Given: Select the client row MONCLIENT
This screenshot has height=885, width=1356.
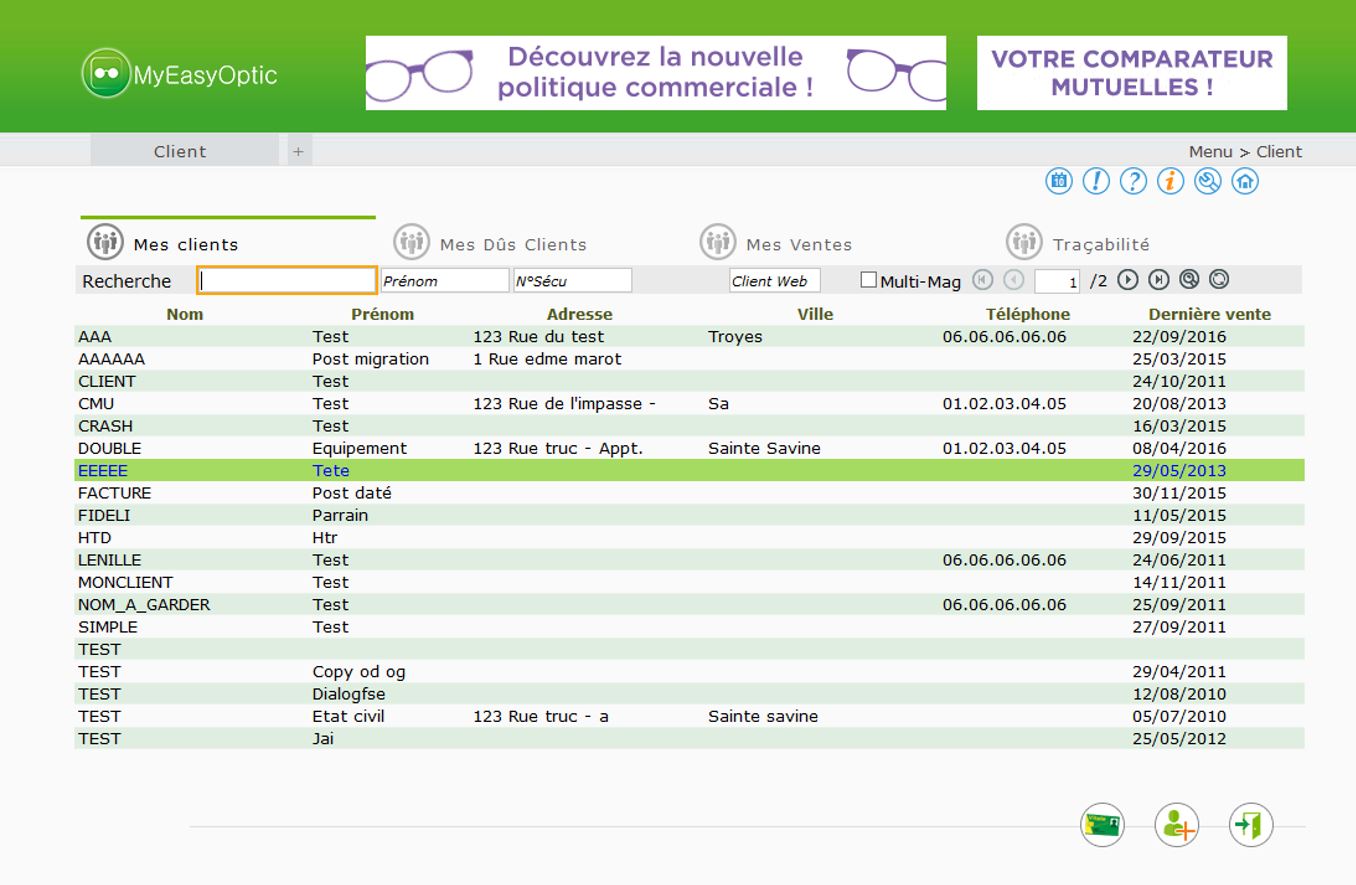Looking at the screenshot, I should click(689, 582).
